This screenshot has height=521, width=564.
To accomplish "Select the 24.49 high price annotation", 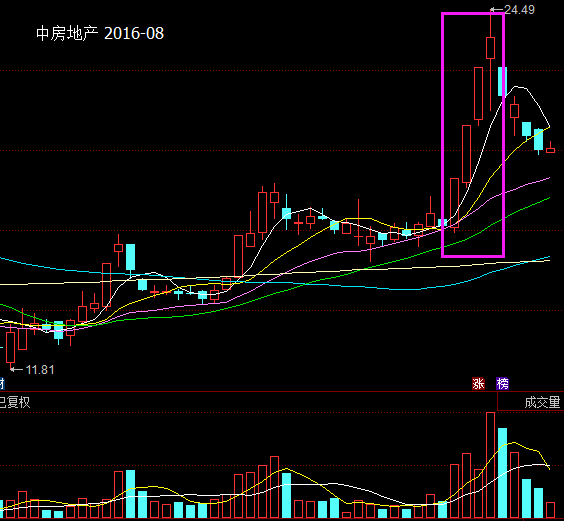I will [x=519, y=10].
